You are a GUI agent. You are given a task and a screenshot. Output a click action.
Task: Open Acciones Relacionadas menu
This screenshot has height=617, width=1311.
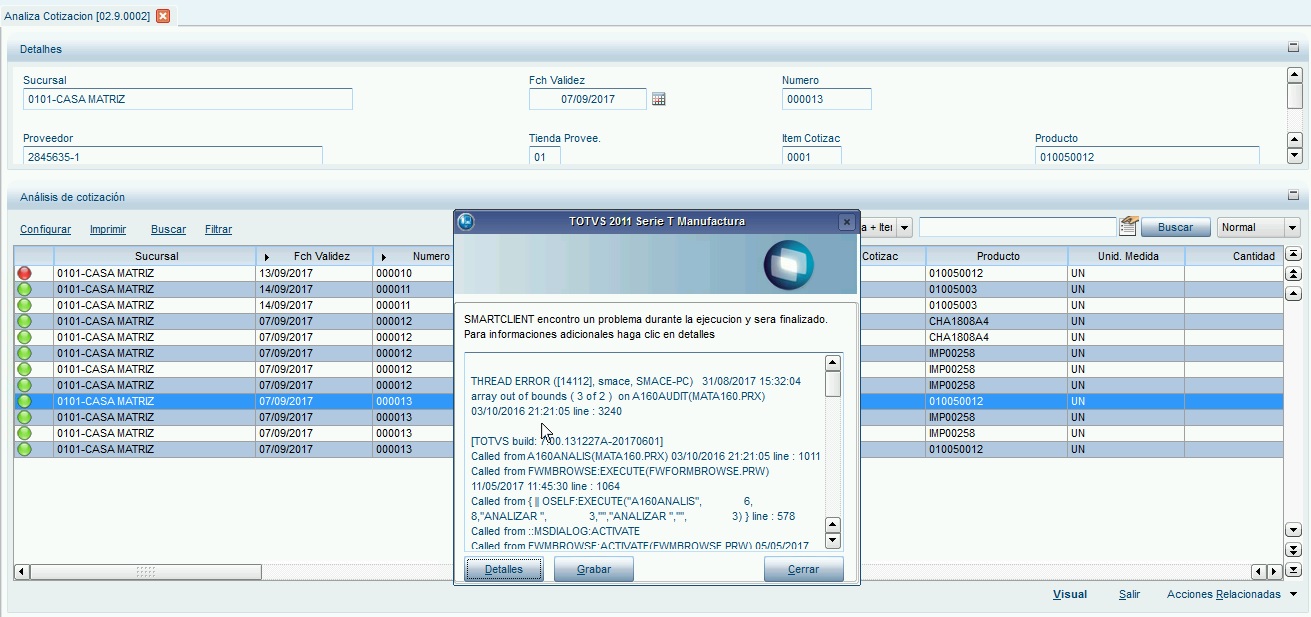coord(1232,594)
